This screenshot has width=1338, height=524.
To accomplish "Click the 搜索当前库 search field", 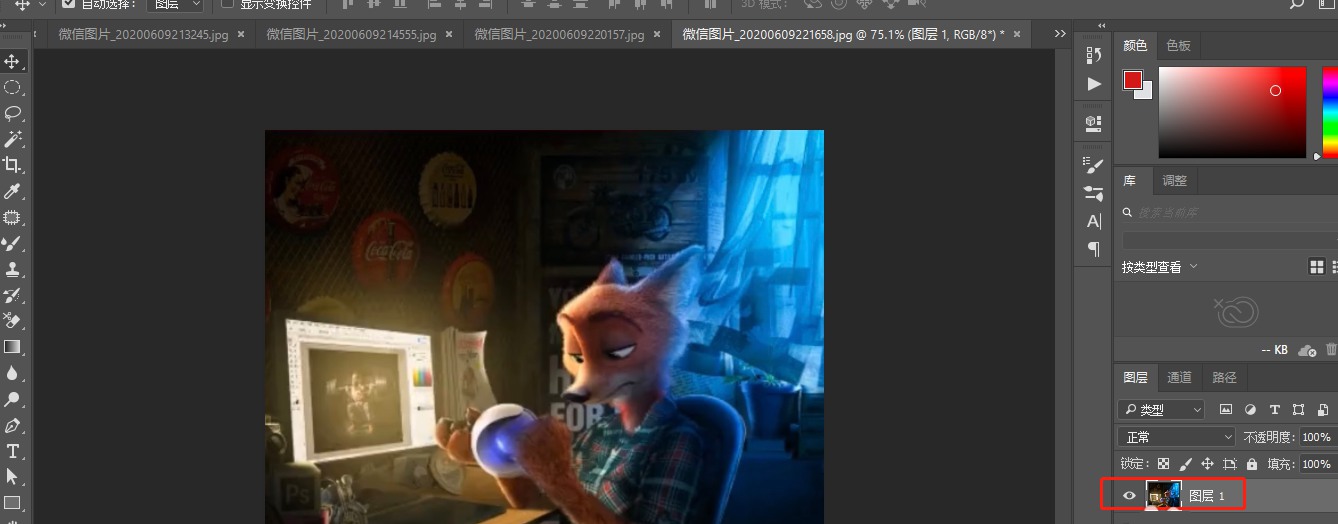I will [1225, 212].
